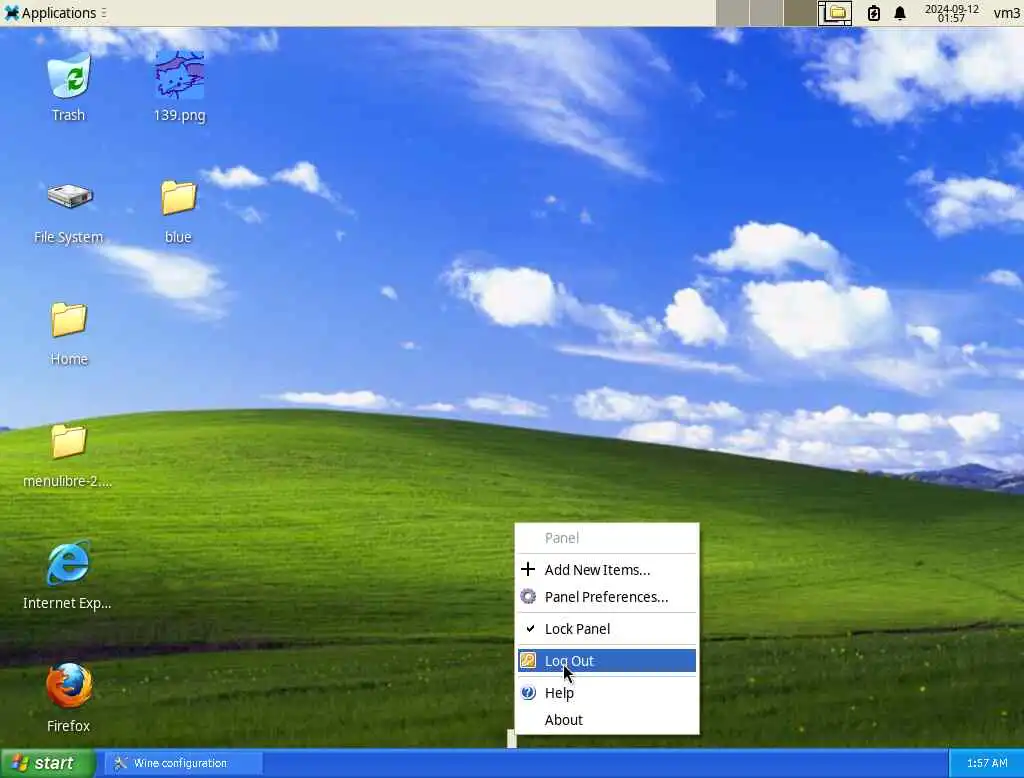The image size is (1024, 778).
Task: Open the Home folder icon
Action: click(69, 333)
